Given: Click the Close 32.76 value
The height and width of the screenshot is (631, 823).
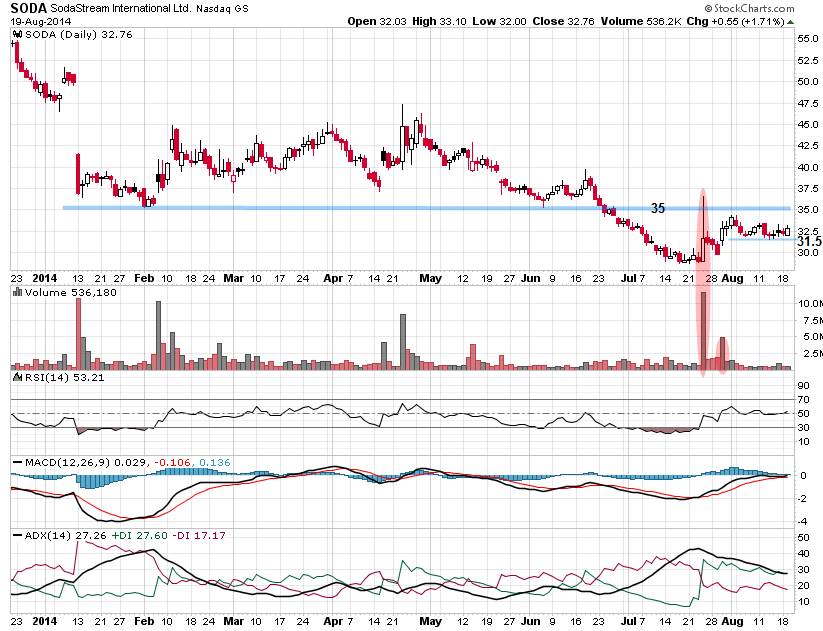Looking at the screenshot, I should 563,22.
